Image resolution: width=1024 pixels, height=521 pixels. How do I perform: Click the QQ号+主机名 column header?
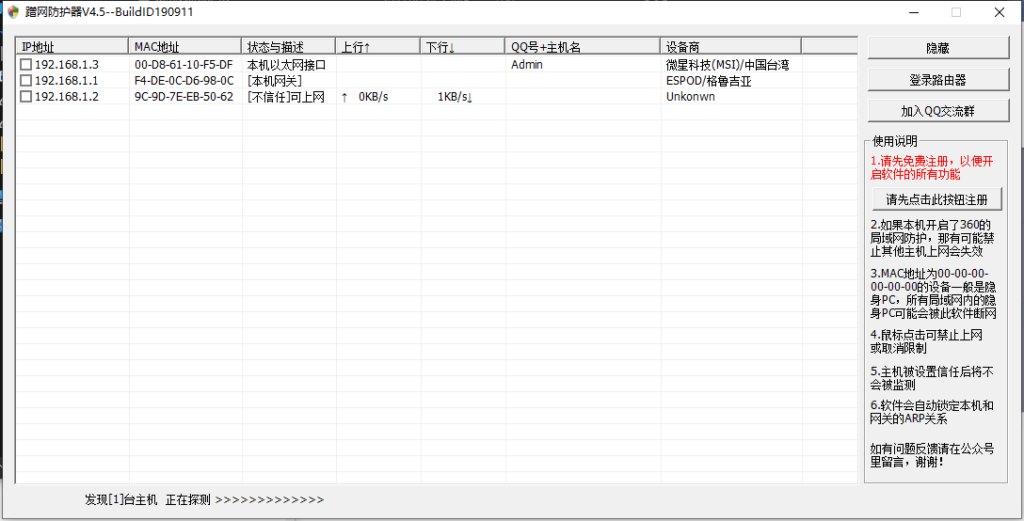pos(582,46)
